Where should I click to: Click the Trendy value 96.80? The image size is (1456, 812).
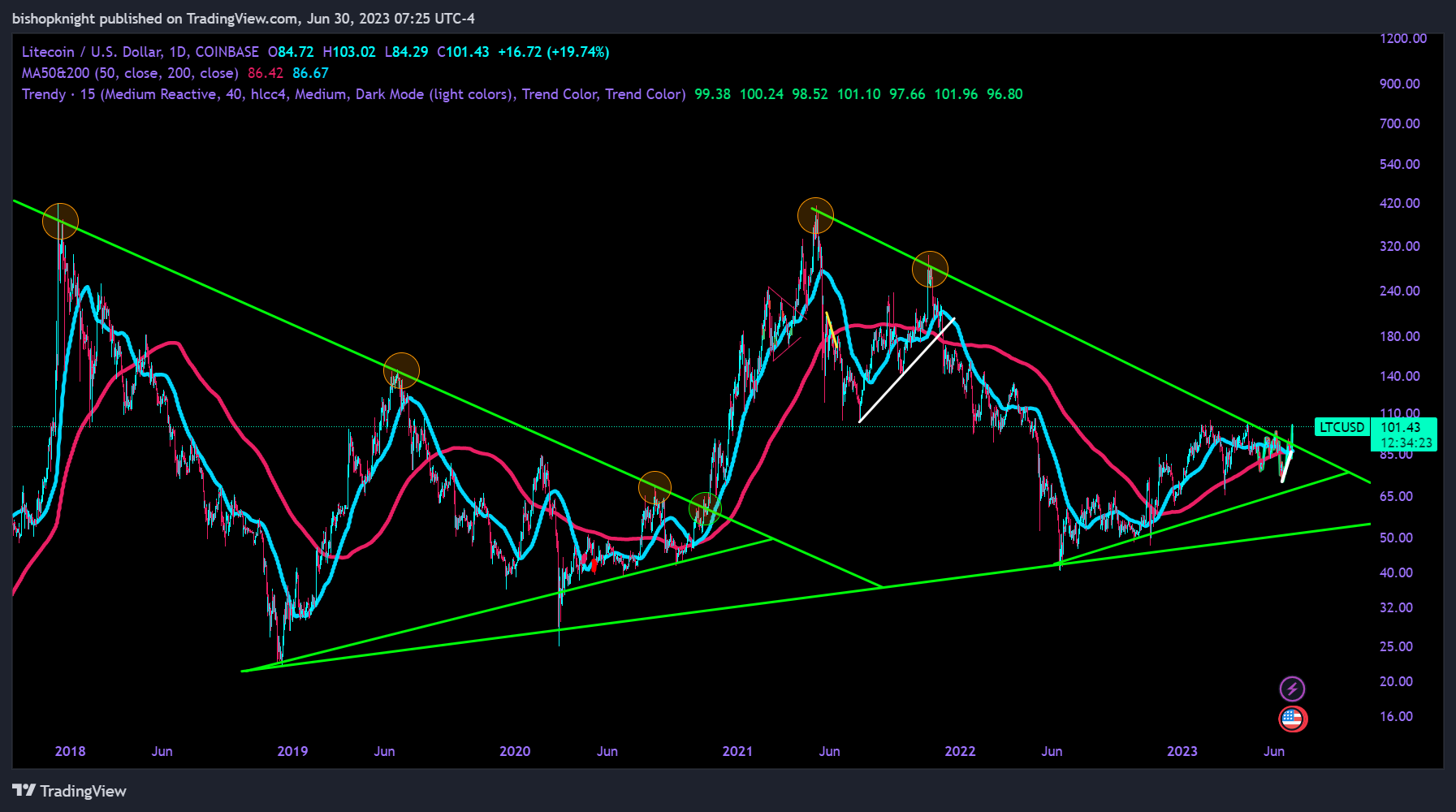1005,94
